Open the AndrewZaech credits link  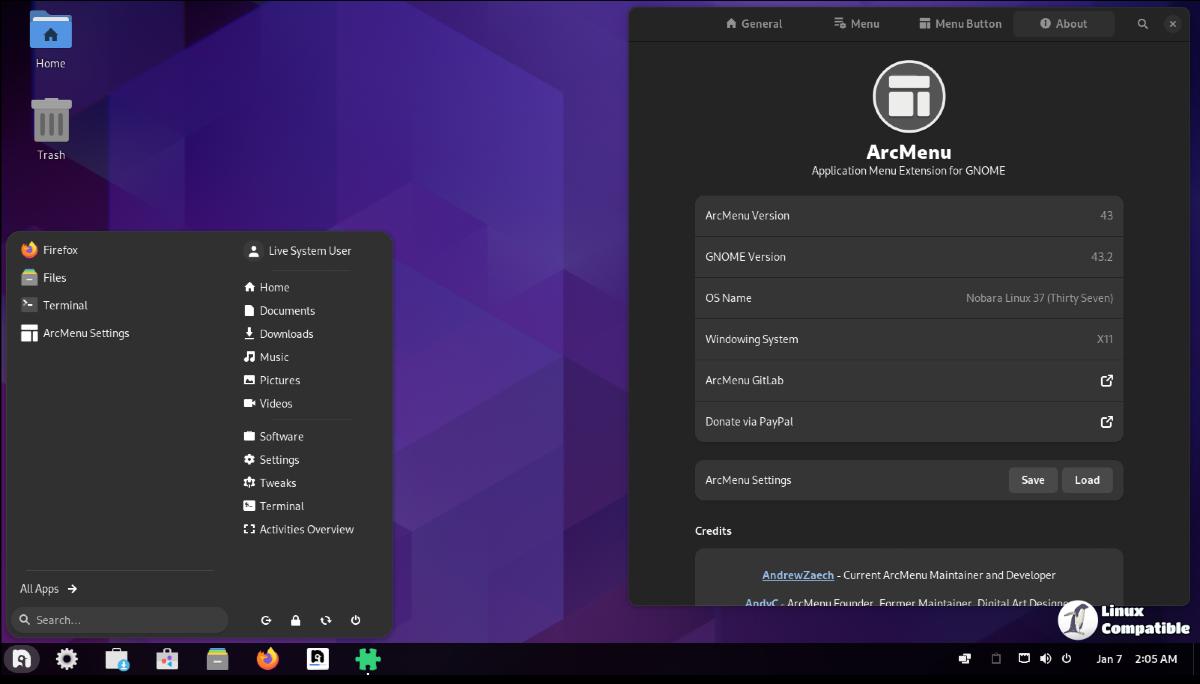(x=797, y=575)
